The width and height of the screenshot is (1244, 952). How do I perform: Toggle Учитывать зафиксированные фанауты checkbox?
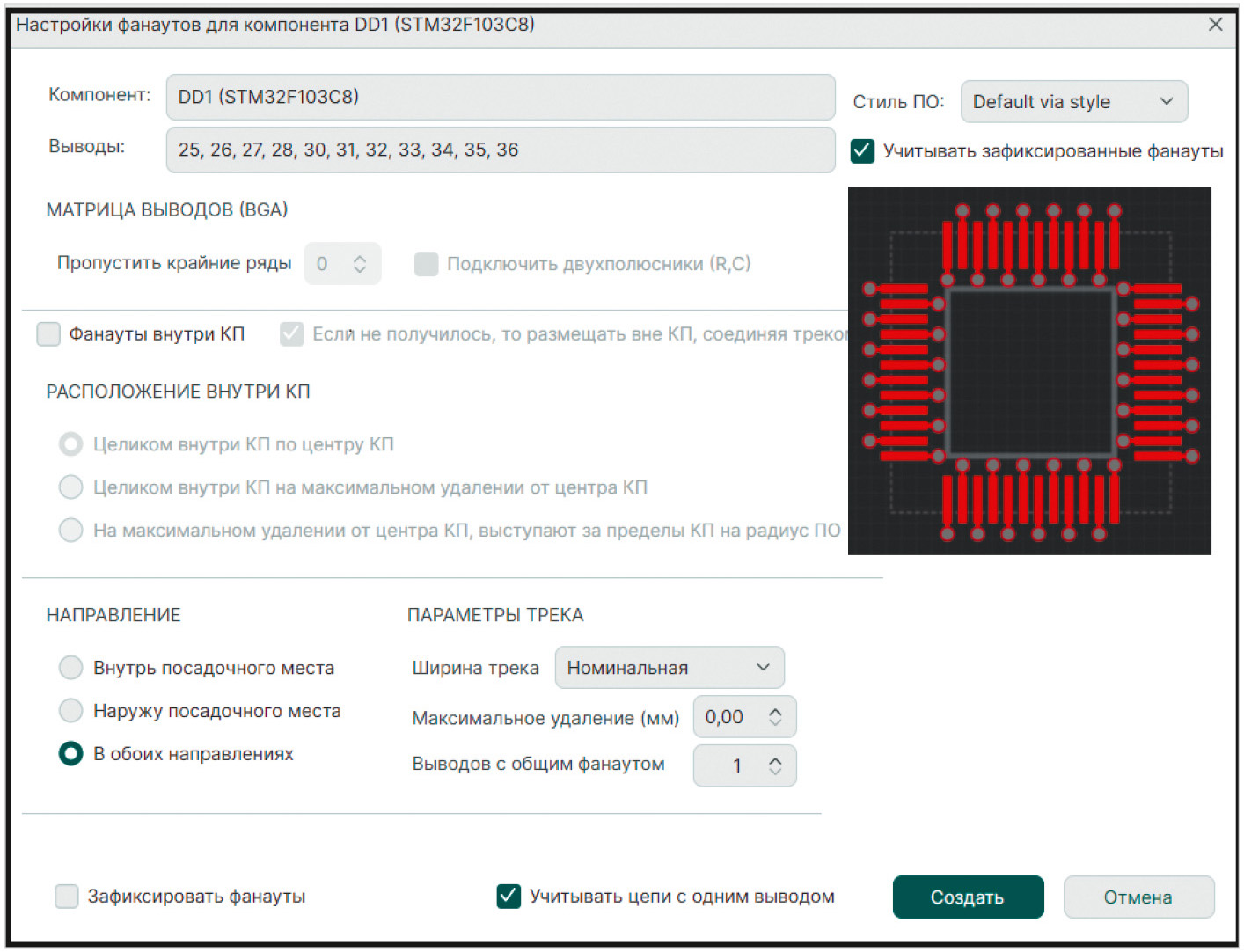(862, 151)
